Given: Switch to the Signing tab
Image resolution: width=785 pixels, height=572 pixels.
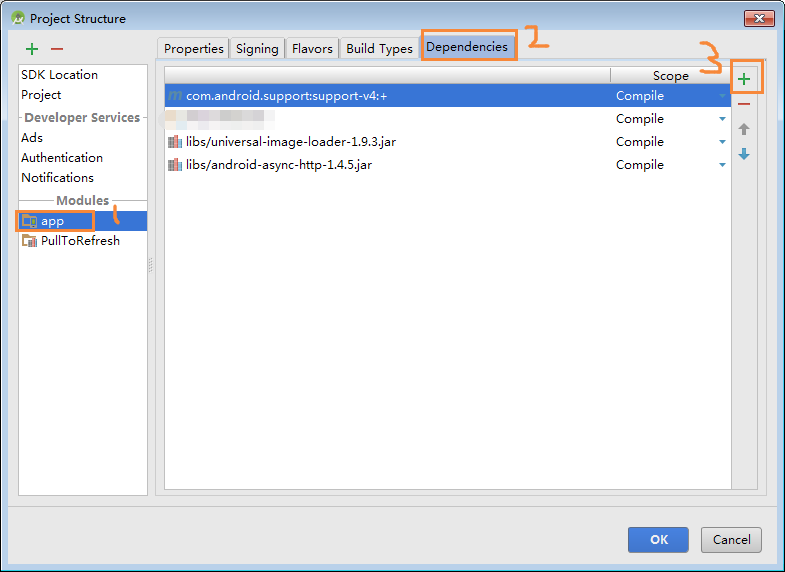Looking at the screenshot, I should click(257, 49).
